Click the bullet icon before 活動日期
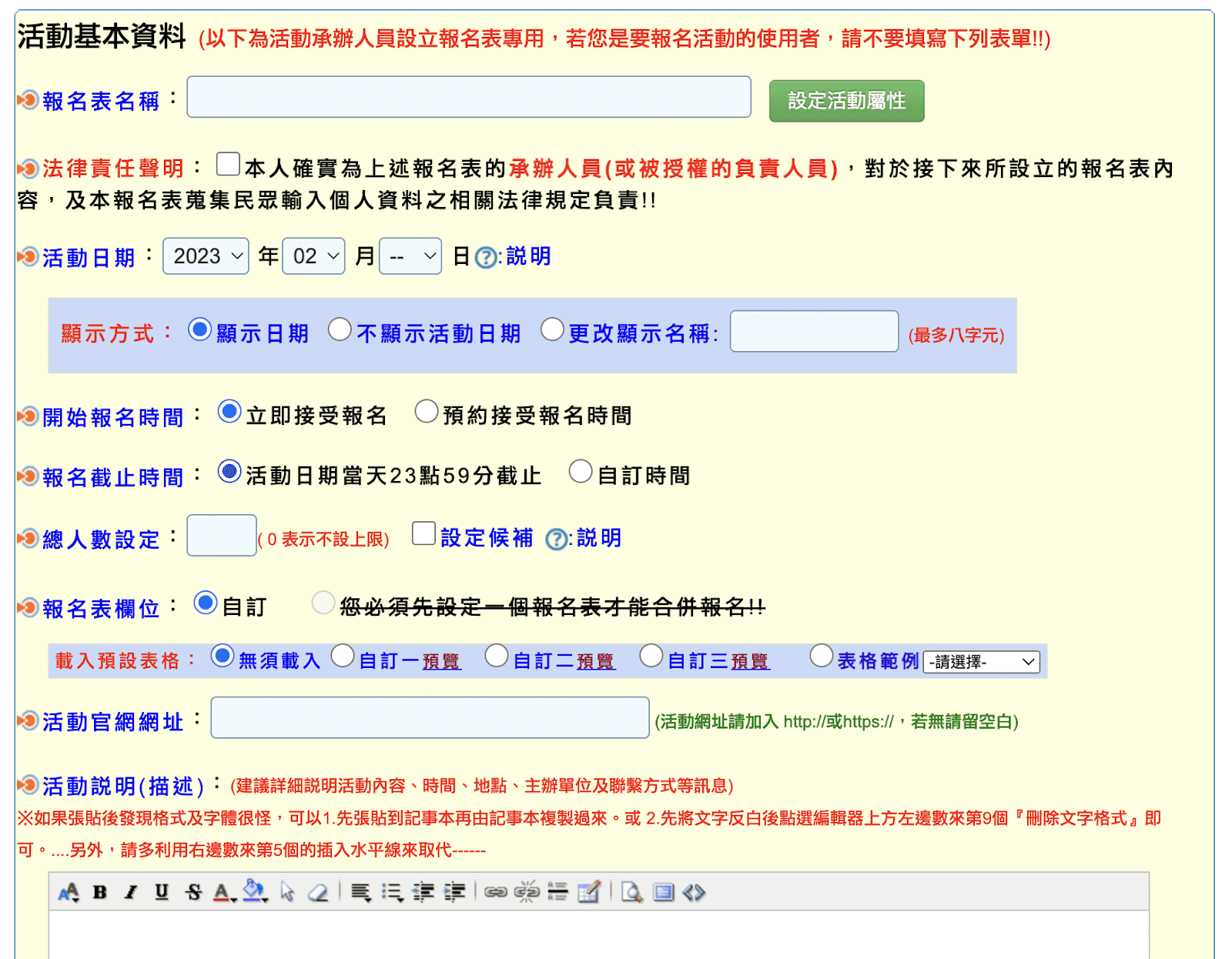1232x959 pixels. click(28, 256)
